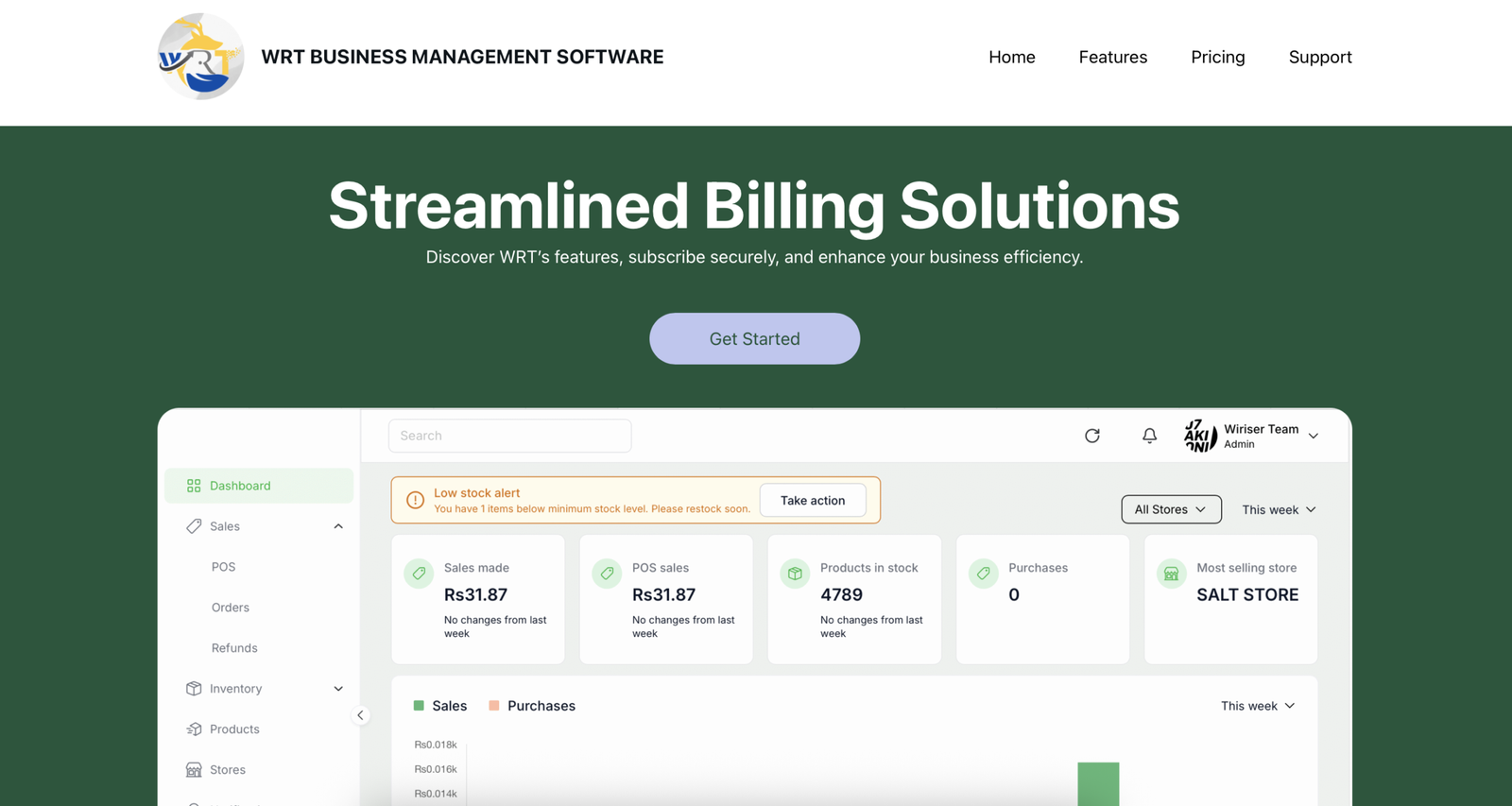Expand the Inventory sidebar section
This screenshot has width=1512, height=806.
338,689
